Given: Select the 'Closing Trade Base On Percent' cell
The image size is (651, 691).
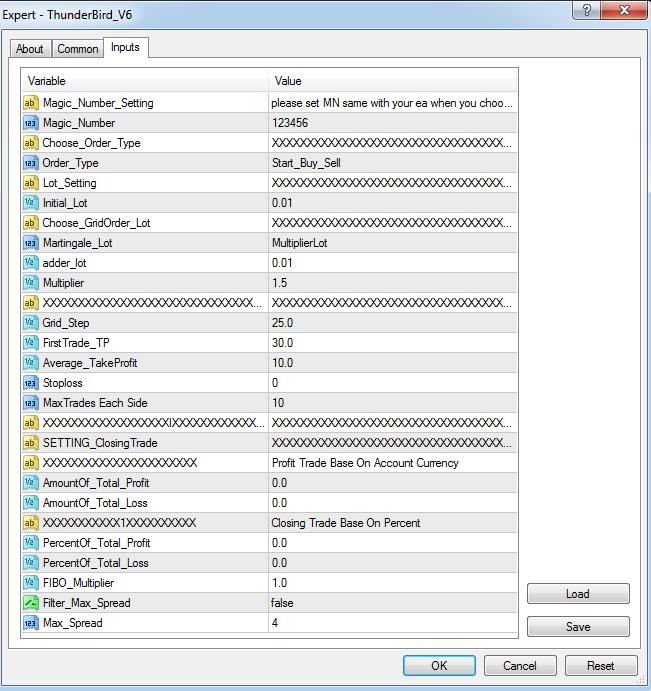Looking at the screenshot, I should 393,523.
